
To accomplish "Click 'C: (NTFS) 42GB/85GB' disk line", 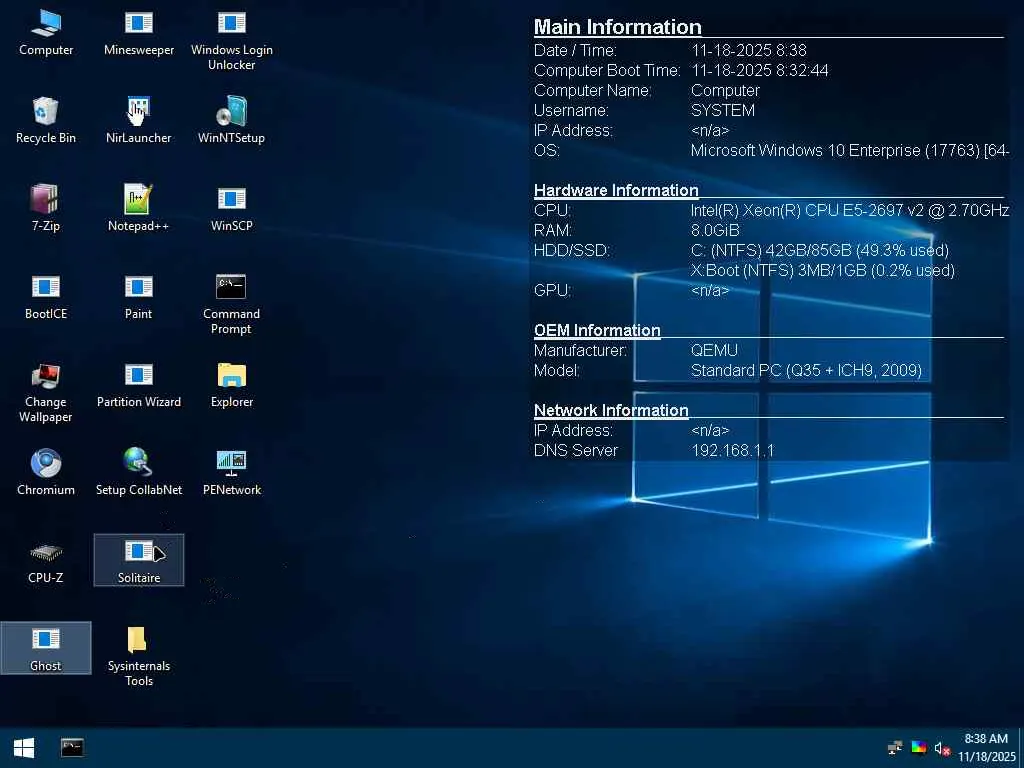I will point(820,251).
